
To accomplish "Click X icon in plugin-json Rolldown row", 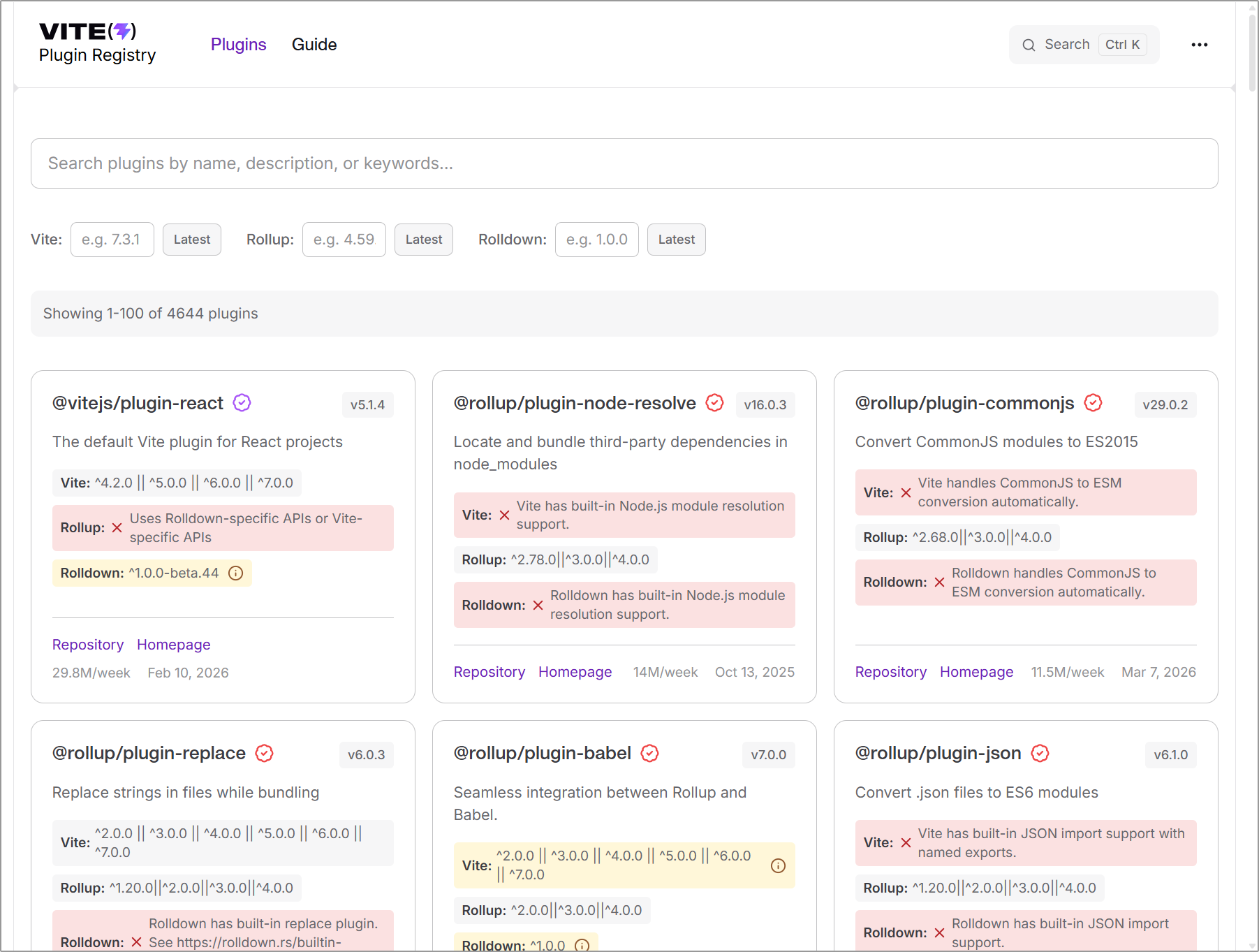I will (x=939, y=933).
